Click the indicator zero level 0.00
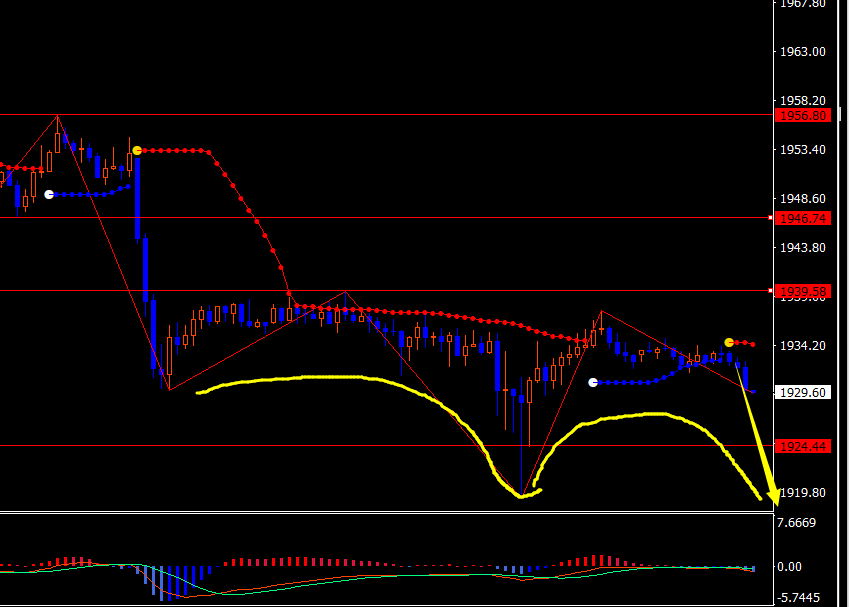Viewport: 849px width, 607px height. [x=789, y=567]
